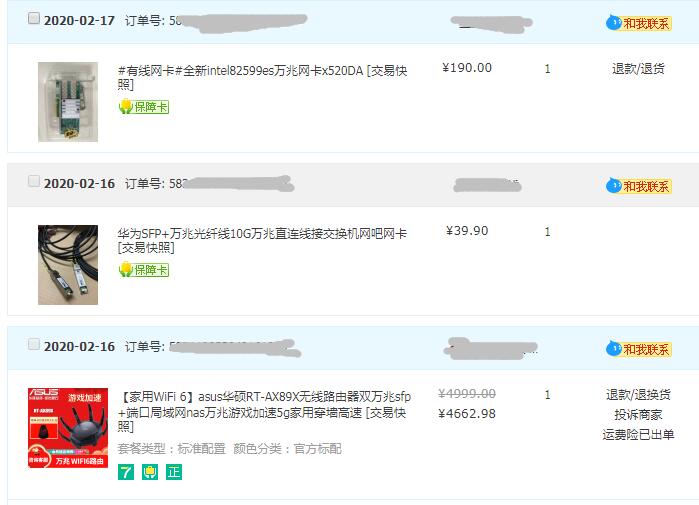699x505 pixels.
Task: Click the green shield guarantee icon
Action: [x=150, y=472]
